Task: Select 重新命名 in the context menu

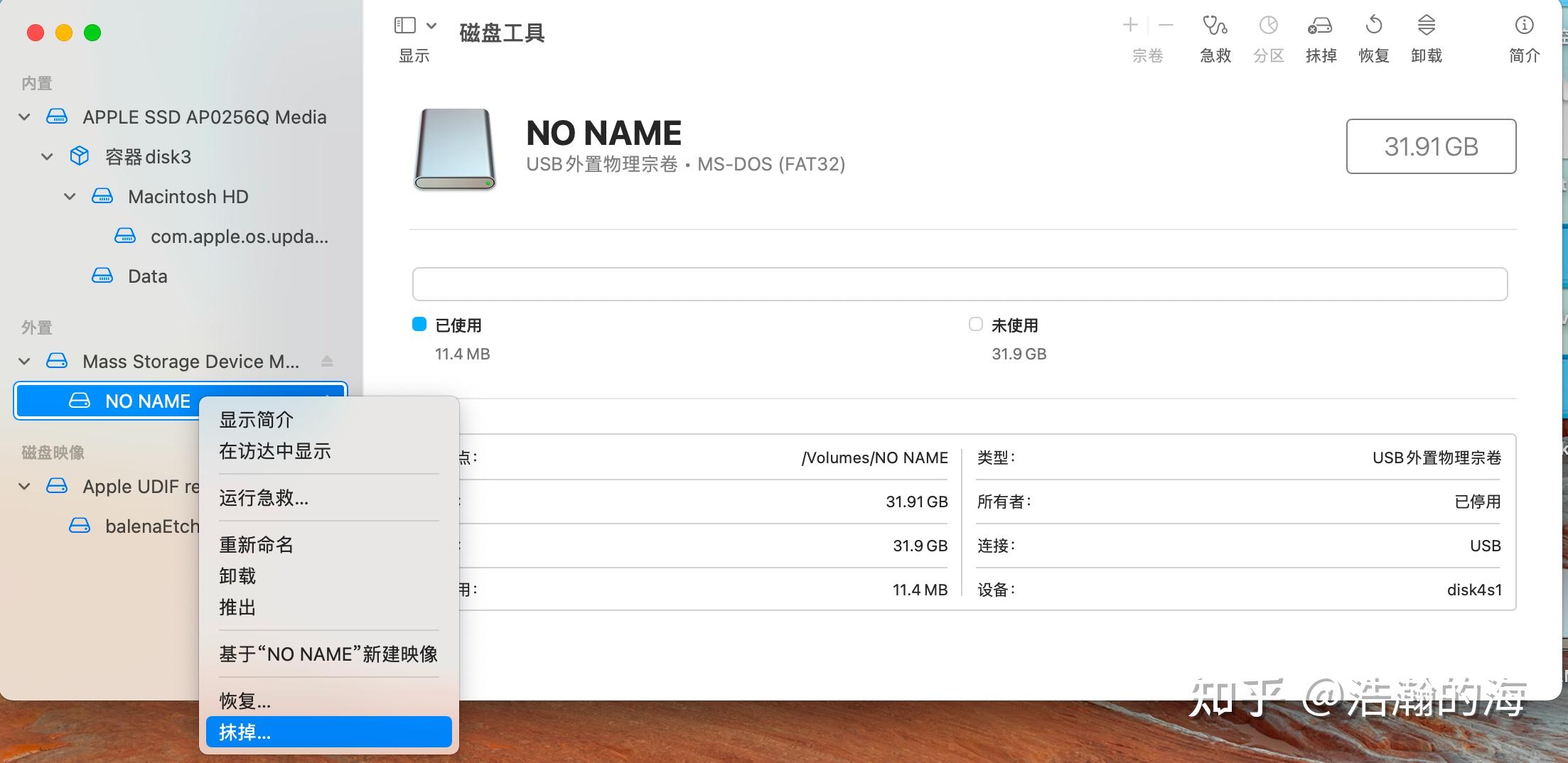Action: click(x=256, y=544)
